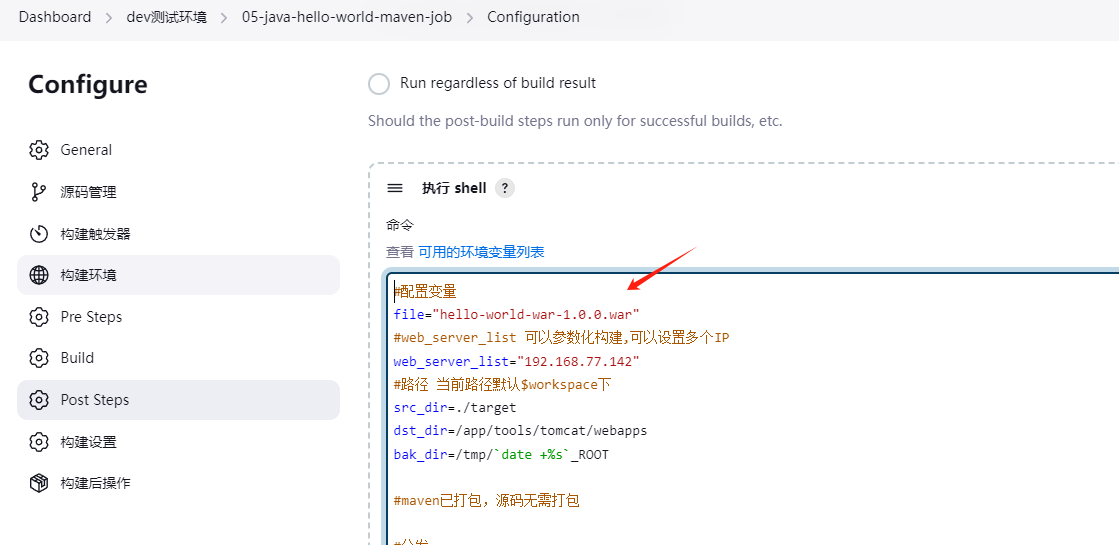Viewport: 1119px width, 545px height.
Task: Jump to 构建后操作 section
Action: 178,483
